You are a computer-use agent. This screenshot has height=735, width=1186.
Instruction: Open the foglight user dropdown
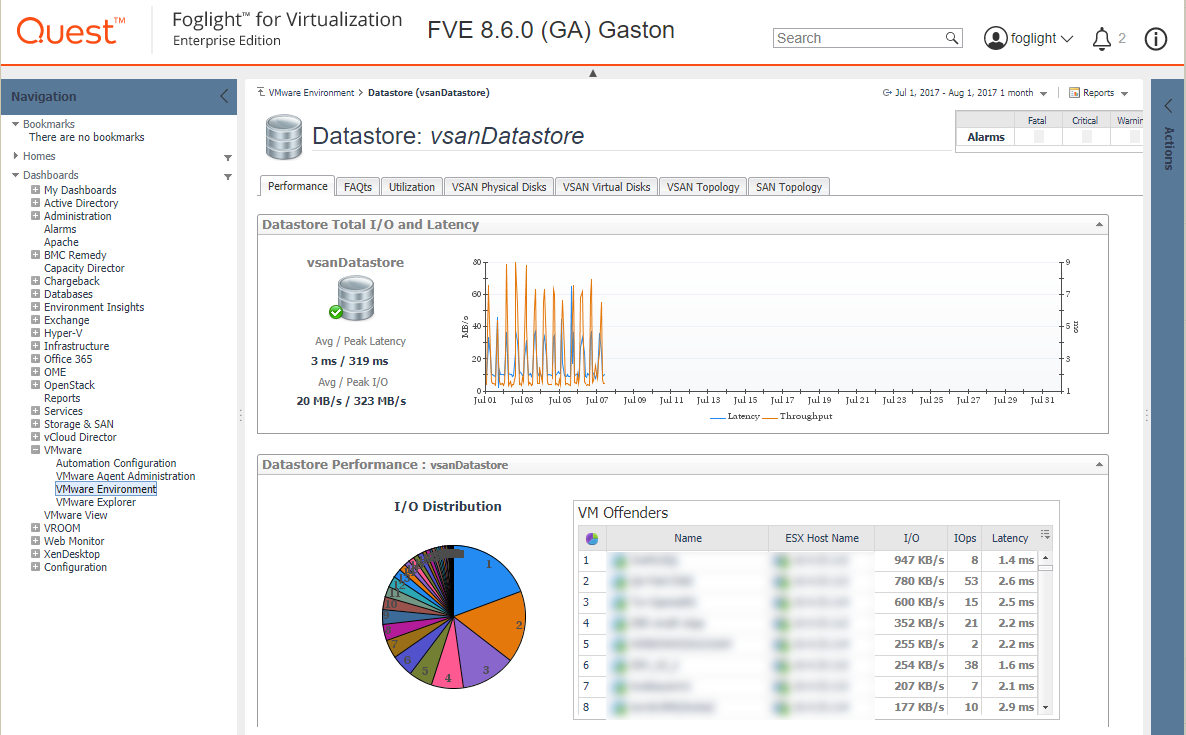[x=1067, y=39]
